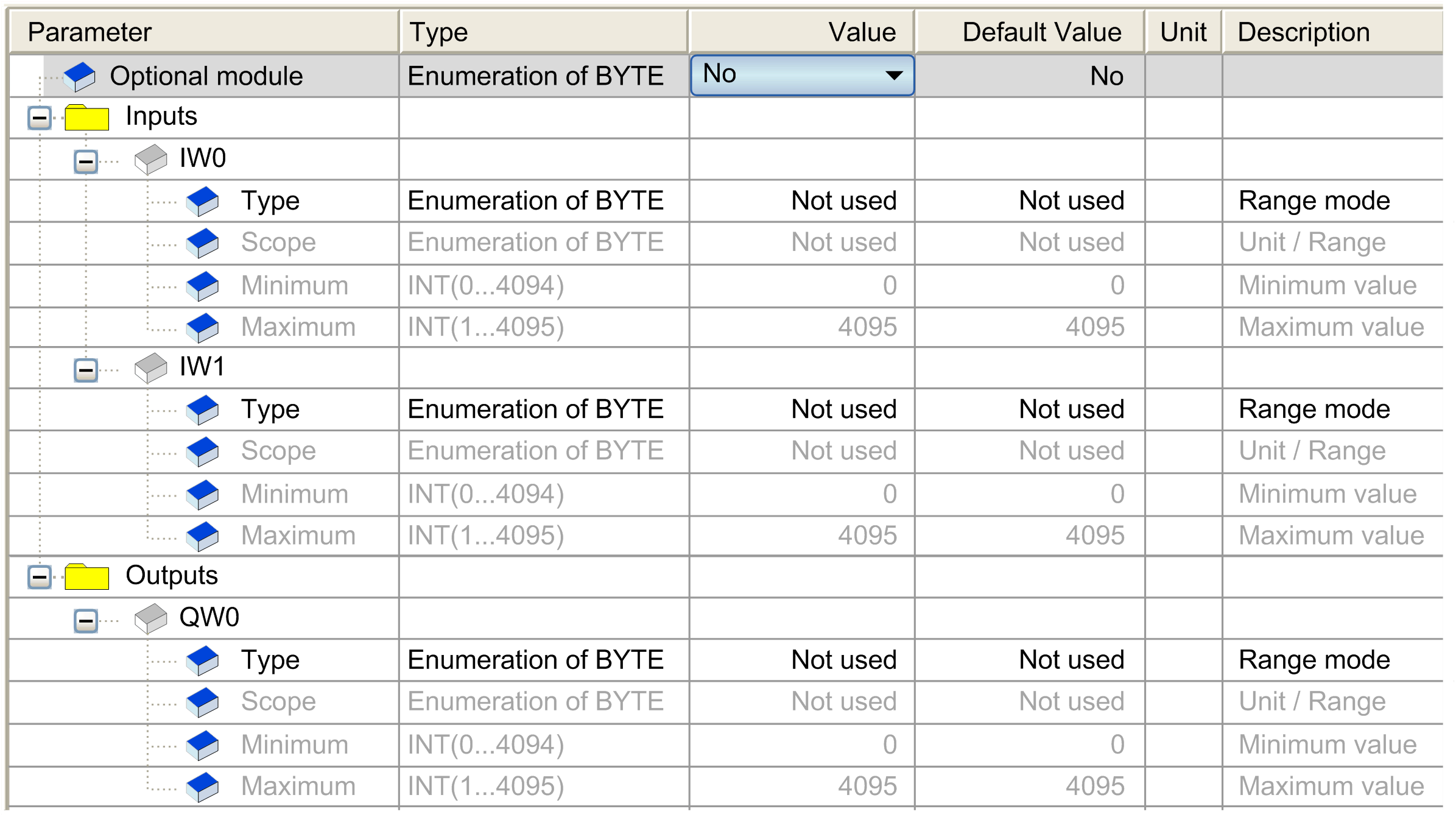The image size is (1456, 817).
Task: Select the QW0 Type row label
Action: [270, 660]
